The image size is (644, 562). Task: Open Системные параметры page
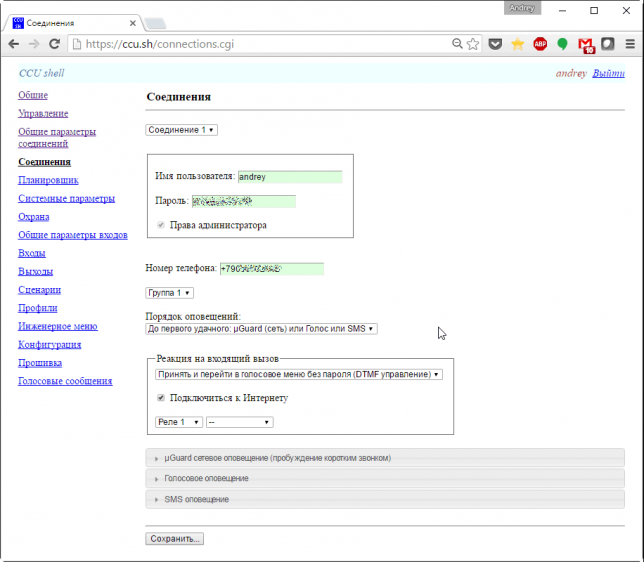pyautogui.click(x=66, y=198)
